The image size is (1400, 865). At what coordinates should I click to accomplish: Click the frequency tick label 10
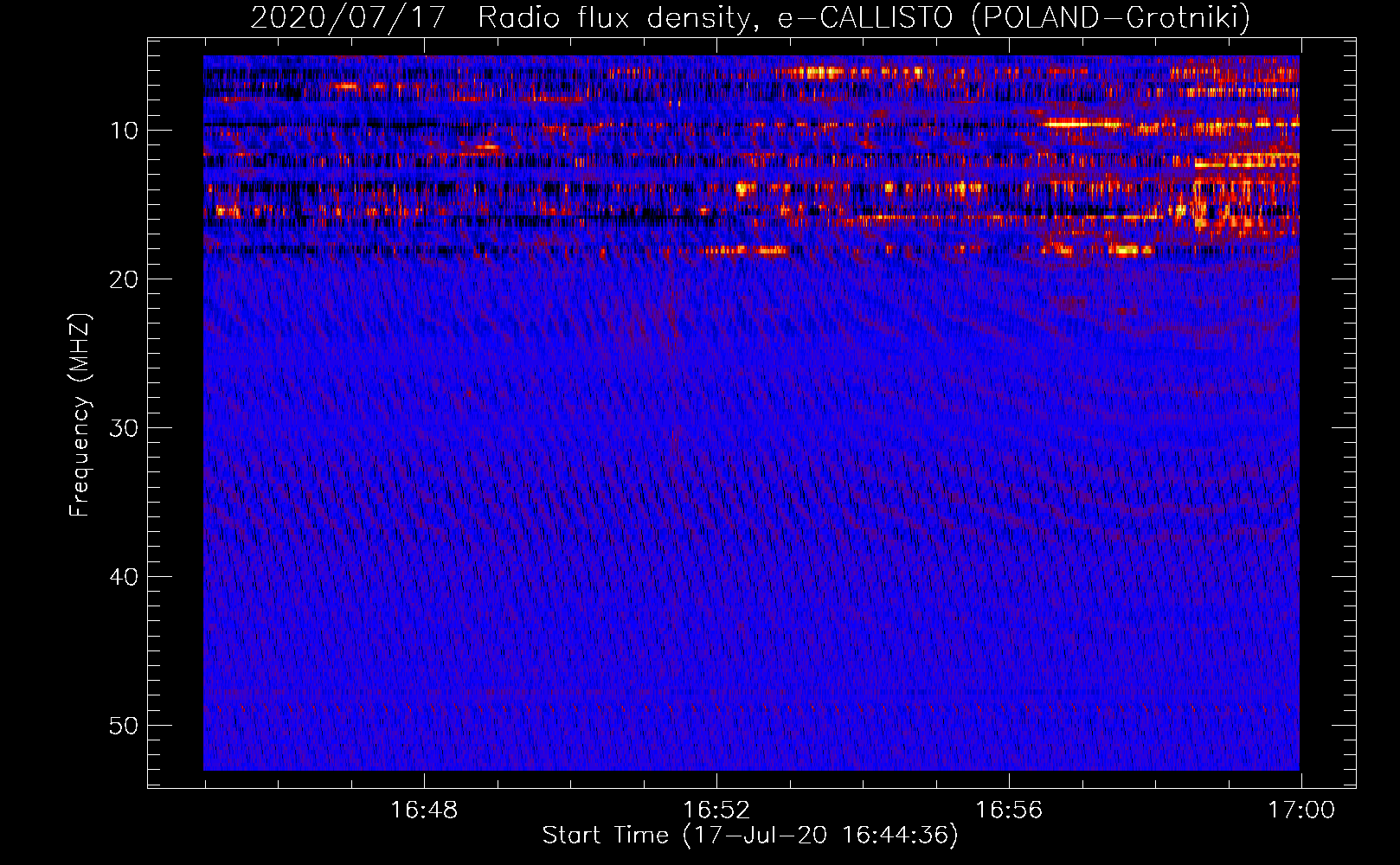point(125,131)
